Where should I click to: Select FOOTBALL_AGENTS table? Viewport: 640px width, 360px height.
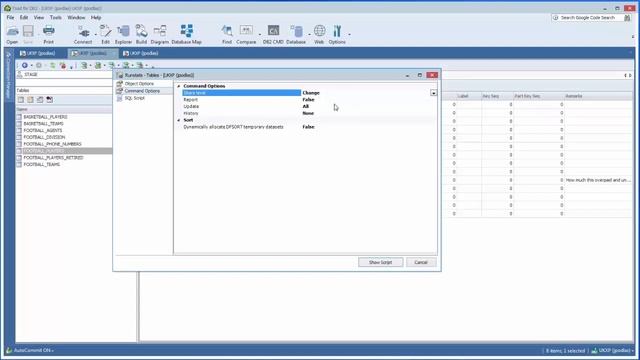tap(43, 131)
